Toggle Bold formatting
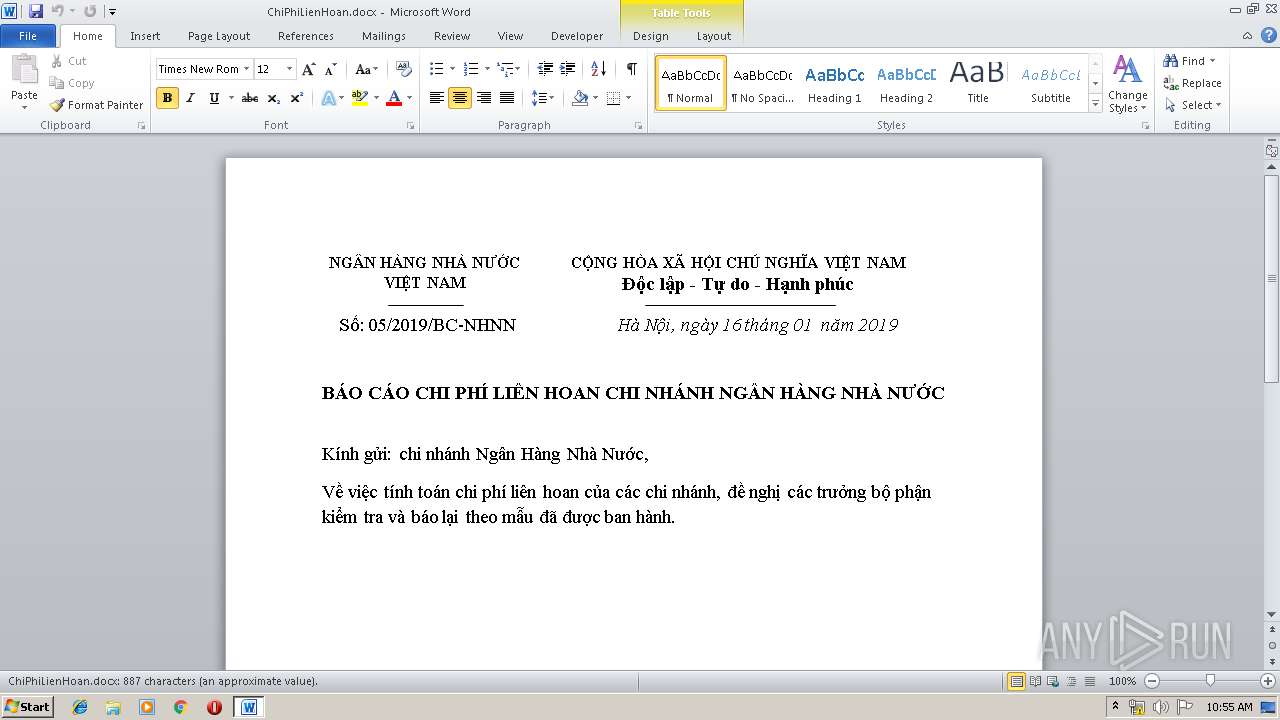This screenshot has height=720, width=1280. (x=167, y=98)
